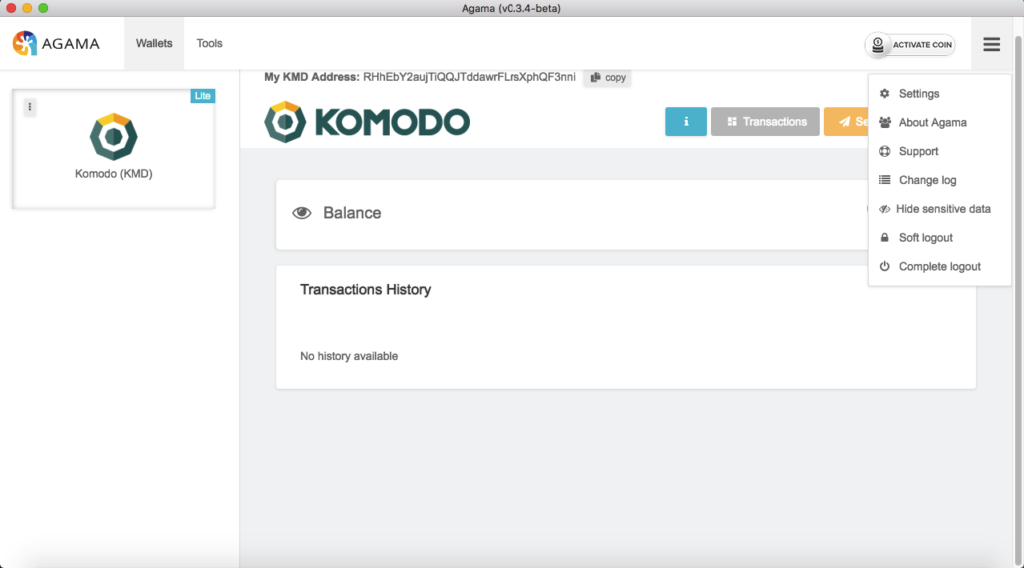Open the Wallets tab

coord(154,43)
